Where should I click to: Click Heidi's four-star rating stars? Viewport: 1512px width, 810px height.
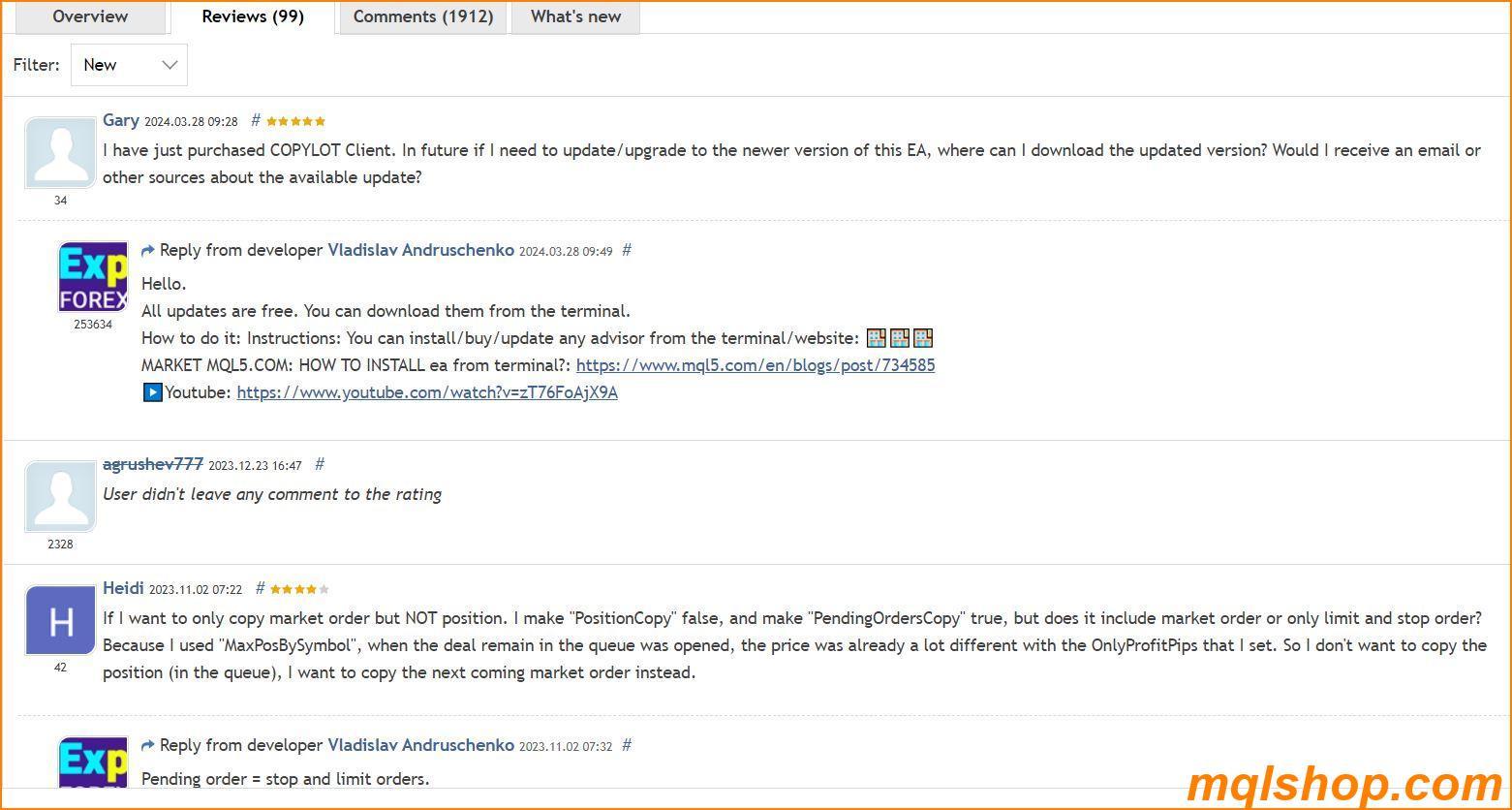[295, 588]
